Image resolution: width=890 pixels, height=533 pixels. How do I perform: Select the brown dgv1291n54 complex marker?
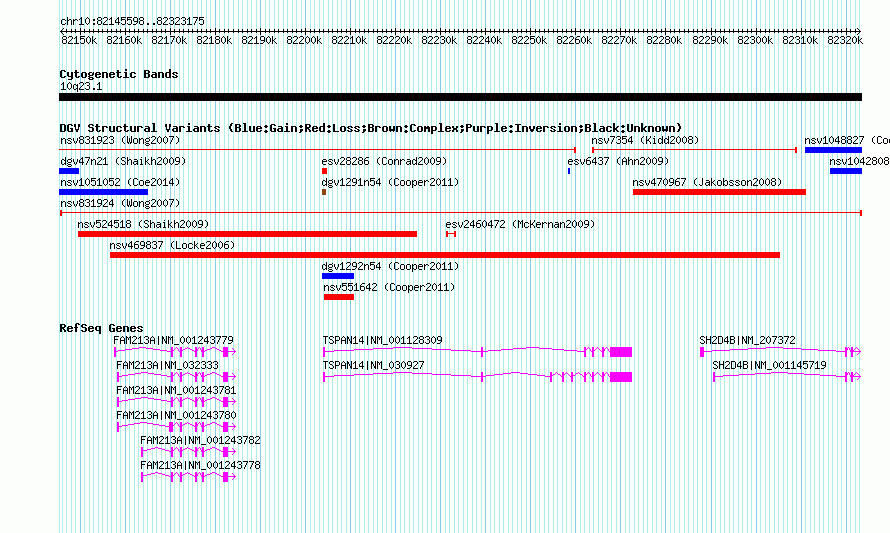click(x=324, y=192)
